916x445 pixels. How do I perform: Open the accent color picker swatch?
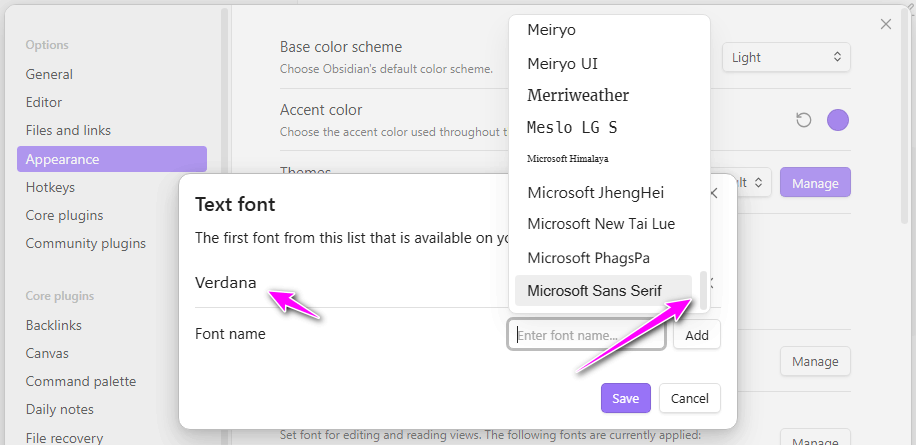pyautogui.click(x=838, y=121)
